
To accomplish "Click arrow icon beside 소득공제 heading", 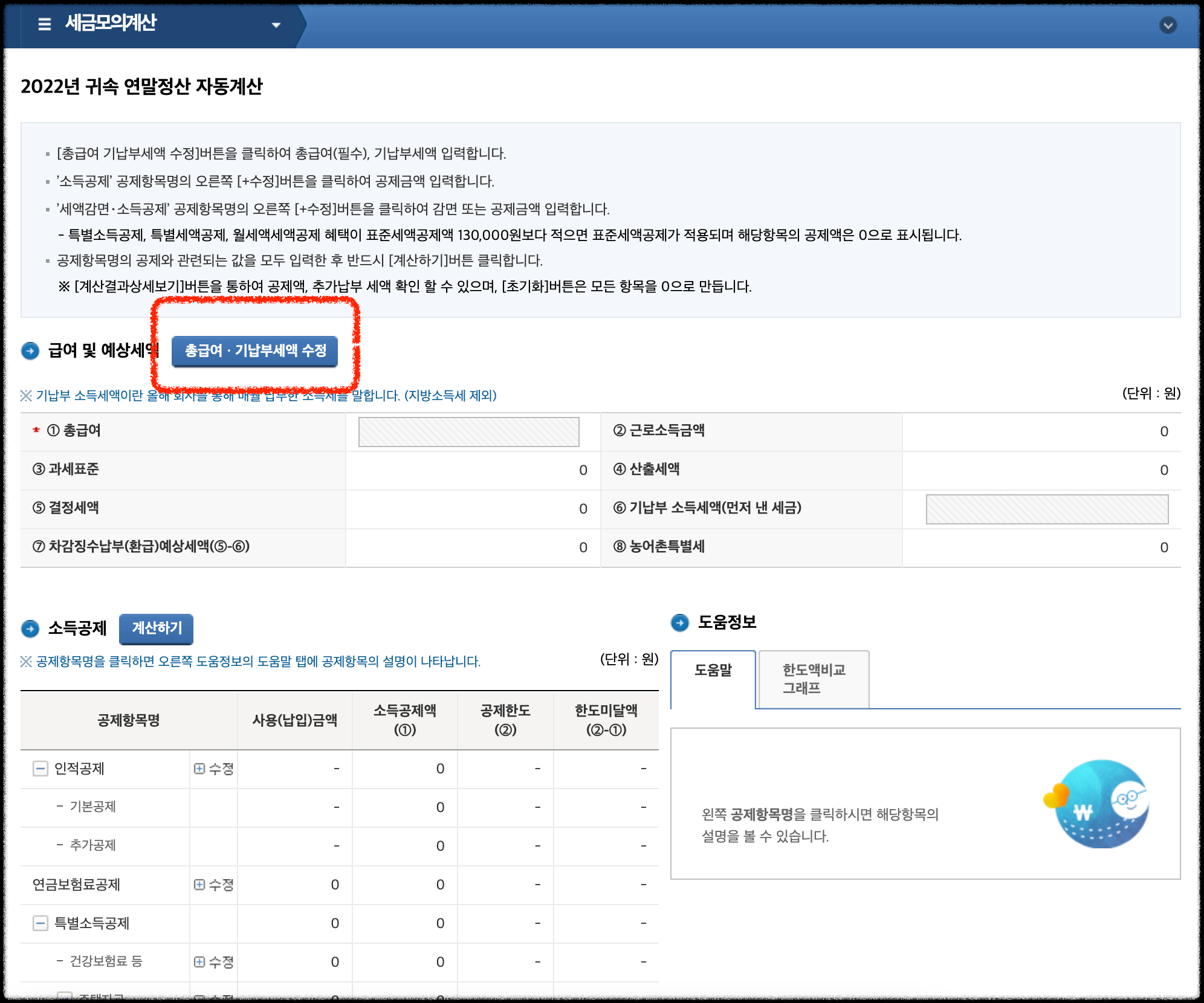I will [30, 629].
